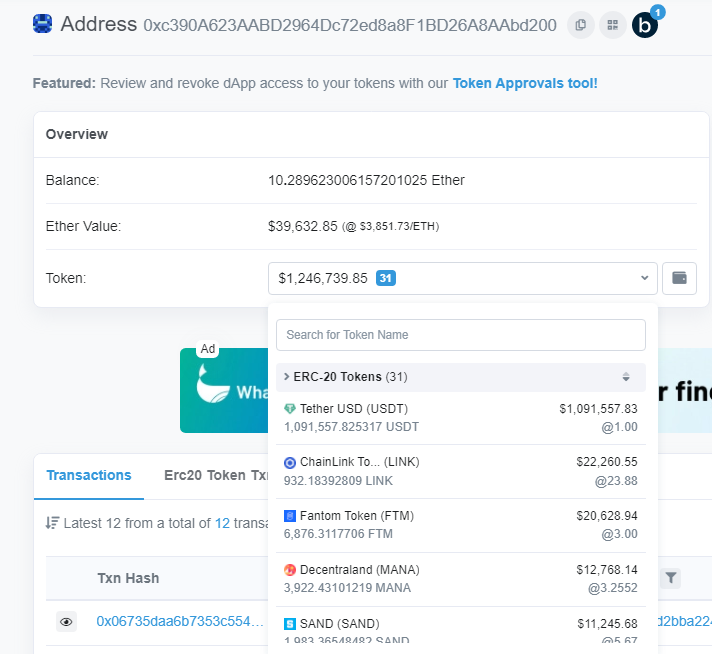The image size is (712, 654).
Task: Open ChainLink (LINK) token row
Action: (x=460, y=471)
